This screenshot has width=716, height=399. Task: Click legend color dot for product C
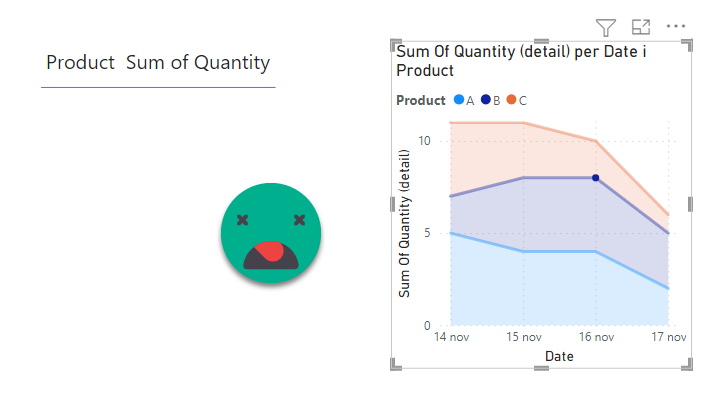tap(511, 100)
